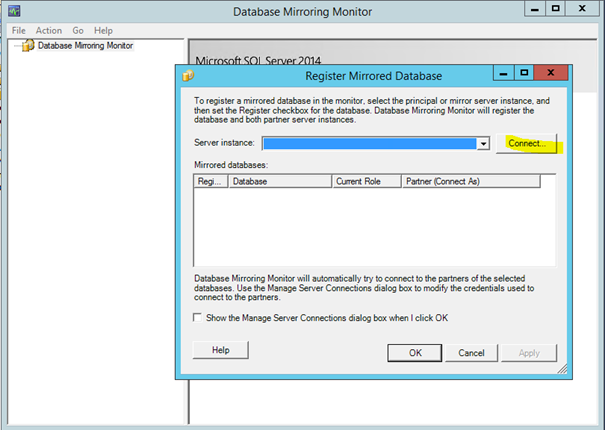Sort by the Current Role column header
This screenshot has width=605, height=430.
pos(365,182)
